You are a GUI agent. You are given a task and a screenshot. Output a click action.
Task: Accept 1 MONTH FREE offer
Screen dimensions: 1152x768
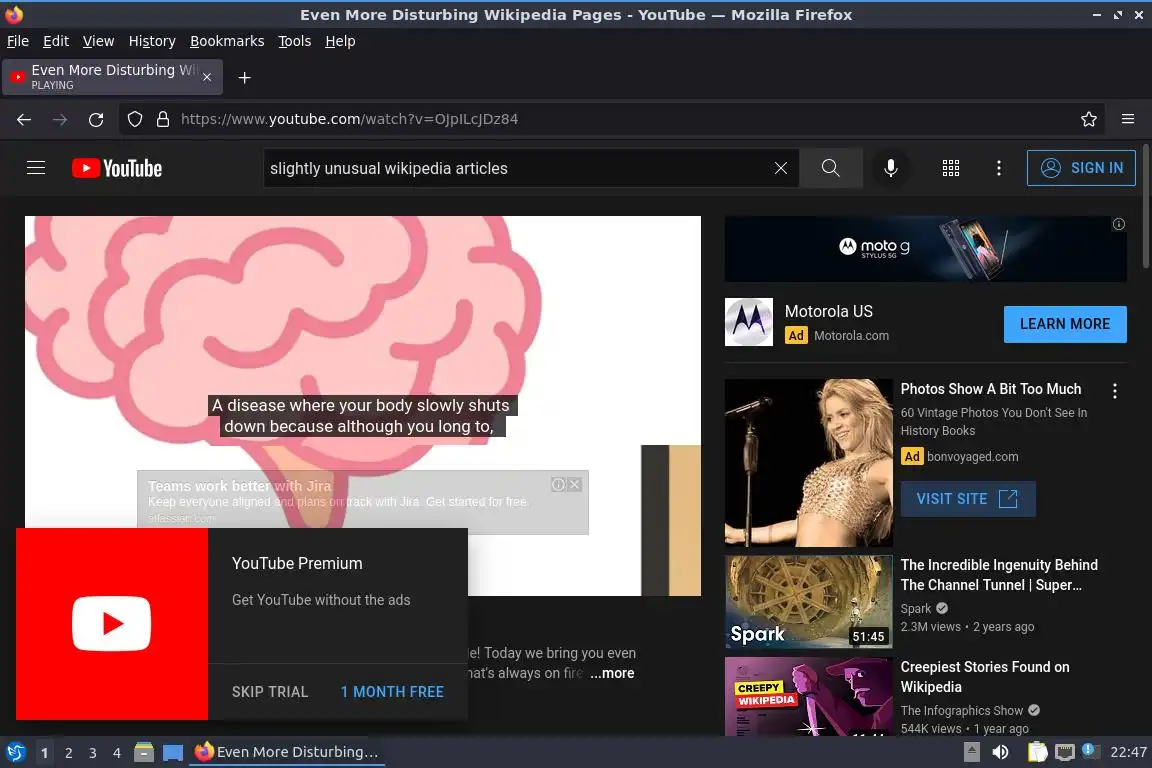click(x=392, y=692)
